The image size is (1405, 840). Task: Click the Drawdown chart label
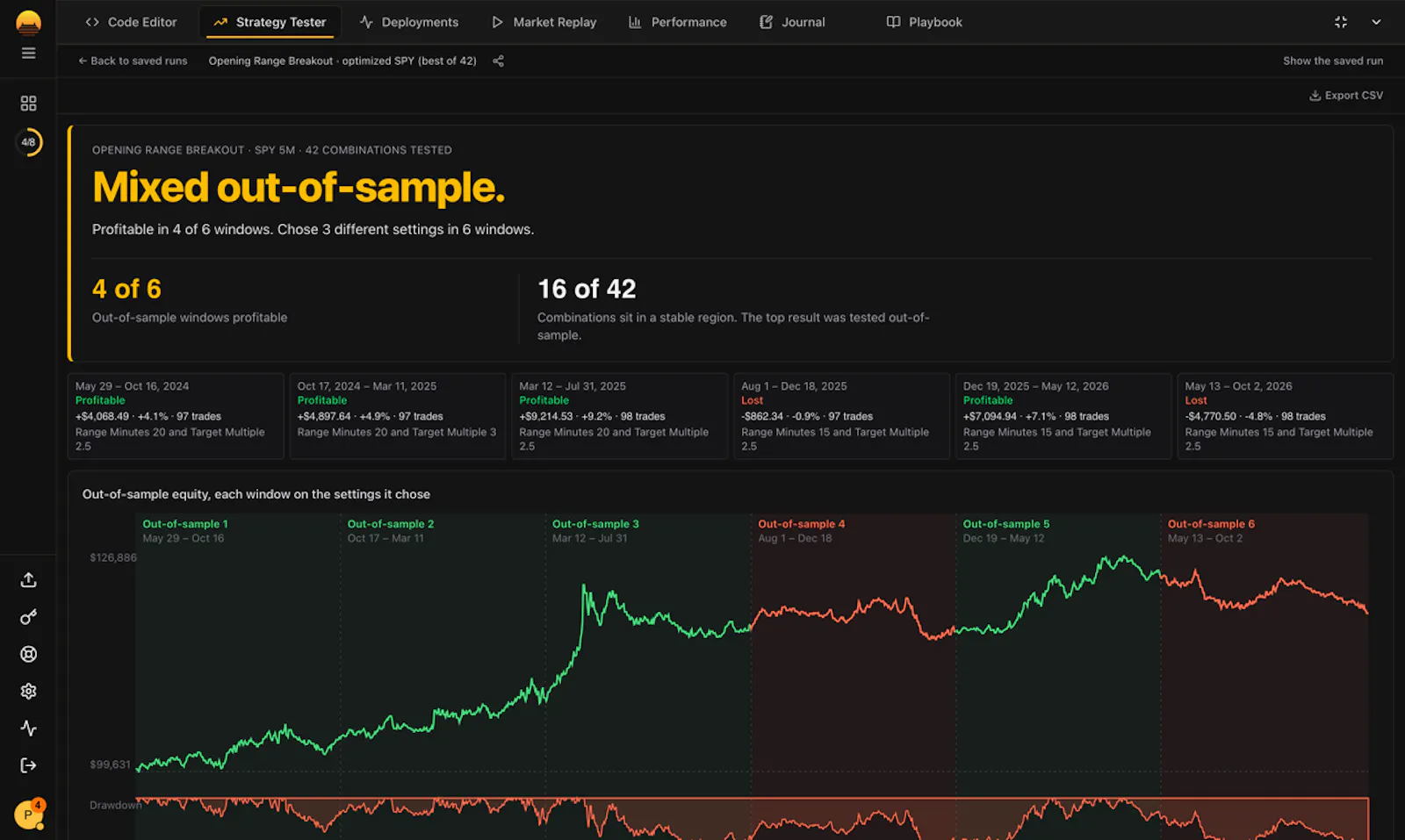click(115, 805)
